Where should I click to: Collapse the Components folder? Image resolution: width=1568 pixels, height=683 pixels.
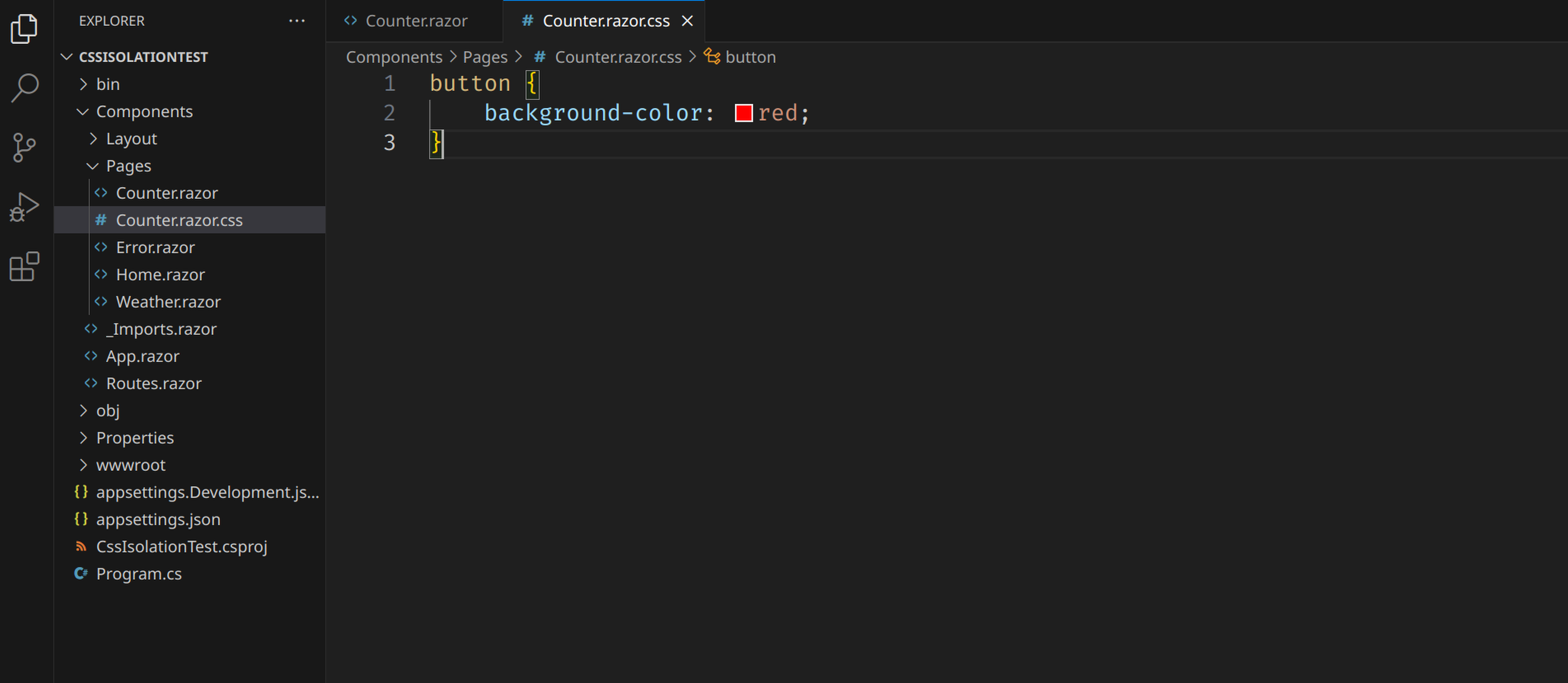point(190,111)
